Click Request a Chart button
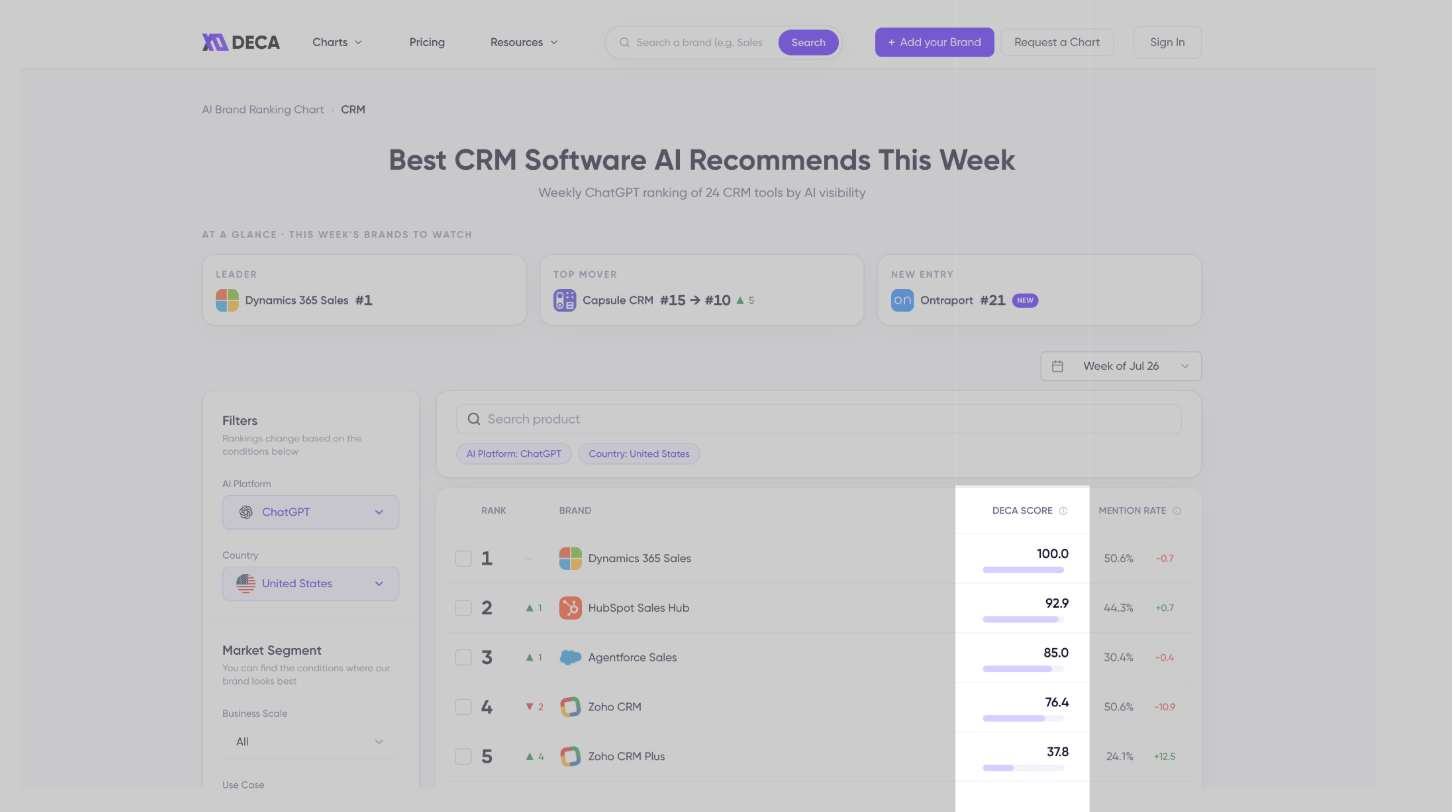 [x=1057, y=42]
